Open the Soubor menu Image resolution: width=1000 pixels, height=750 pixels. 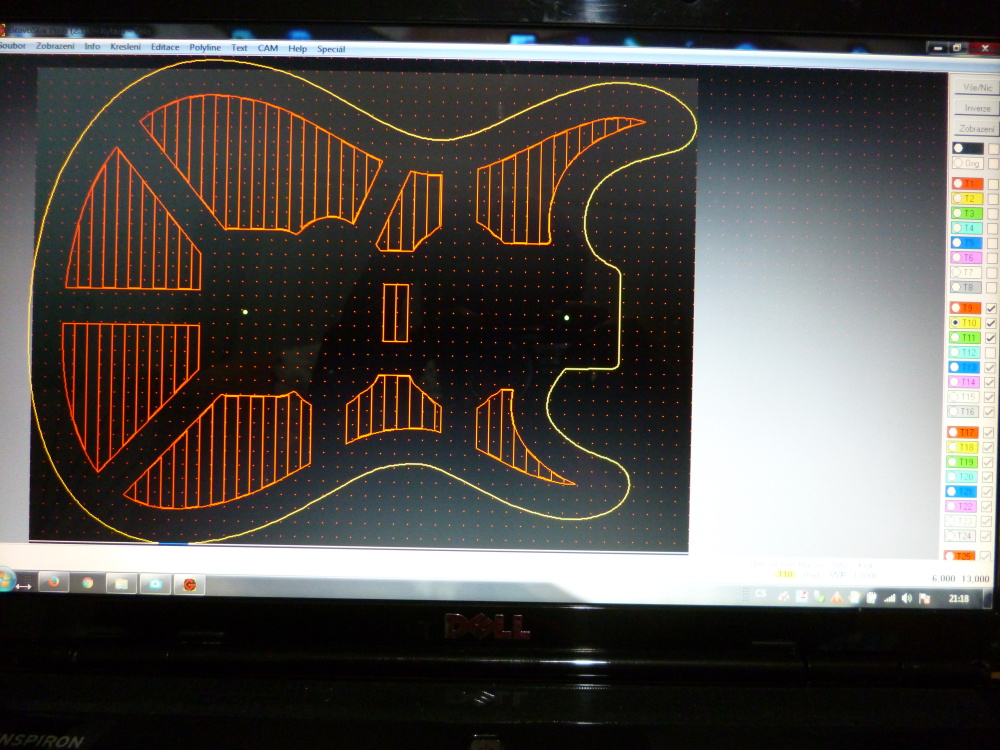pyautogui.click(x=12, y=46)
